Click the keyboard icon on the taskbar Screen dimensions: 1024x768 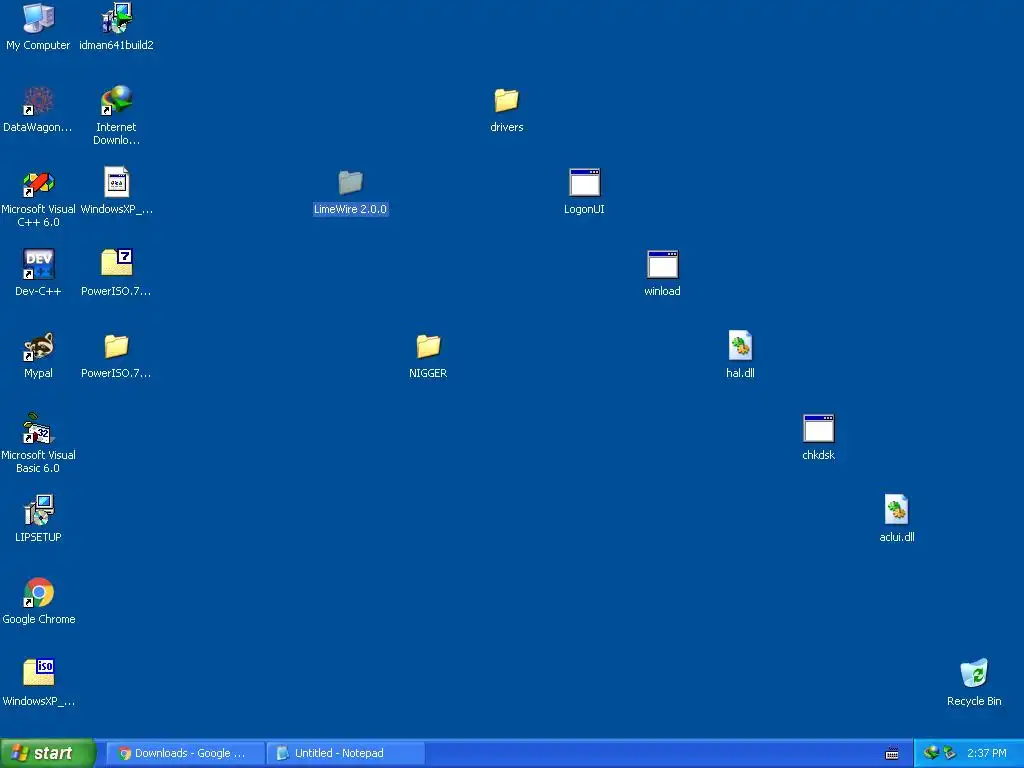(x=892, y=754)
